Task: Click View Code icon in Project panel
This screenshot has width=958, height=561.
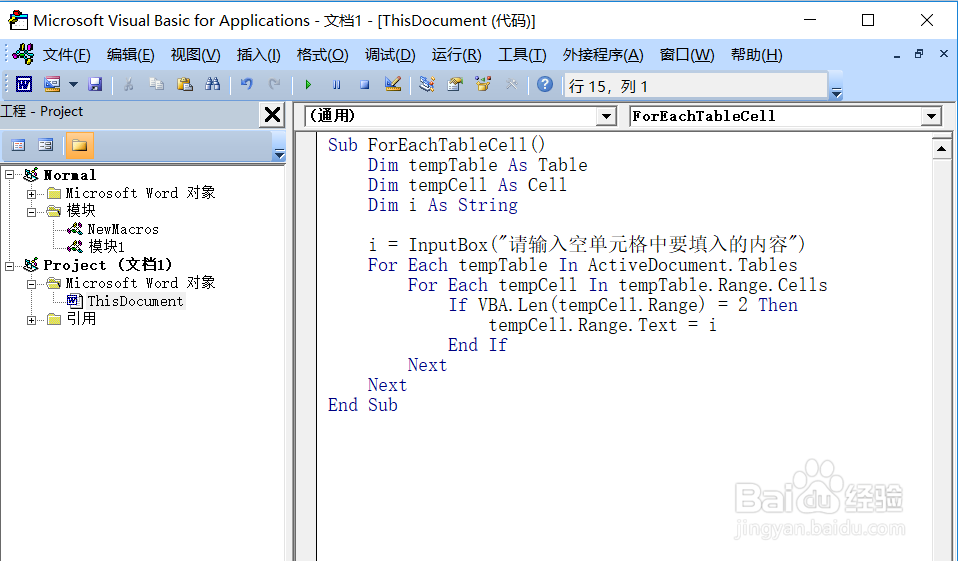Action: (18, 145)
